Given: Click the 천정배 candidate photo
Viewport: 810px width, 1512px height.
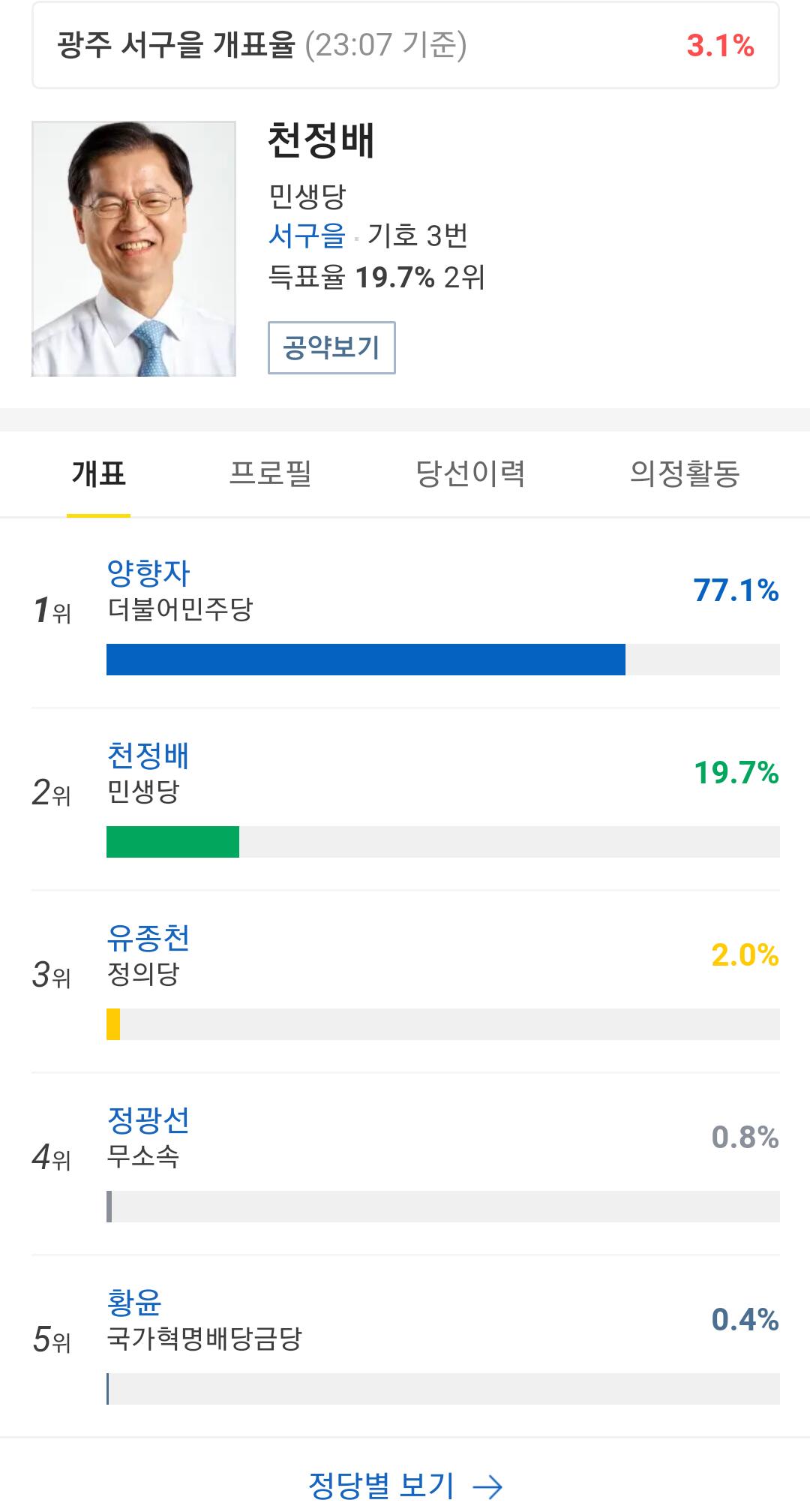Looking at the screenshot, I should pos(134,249).
